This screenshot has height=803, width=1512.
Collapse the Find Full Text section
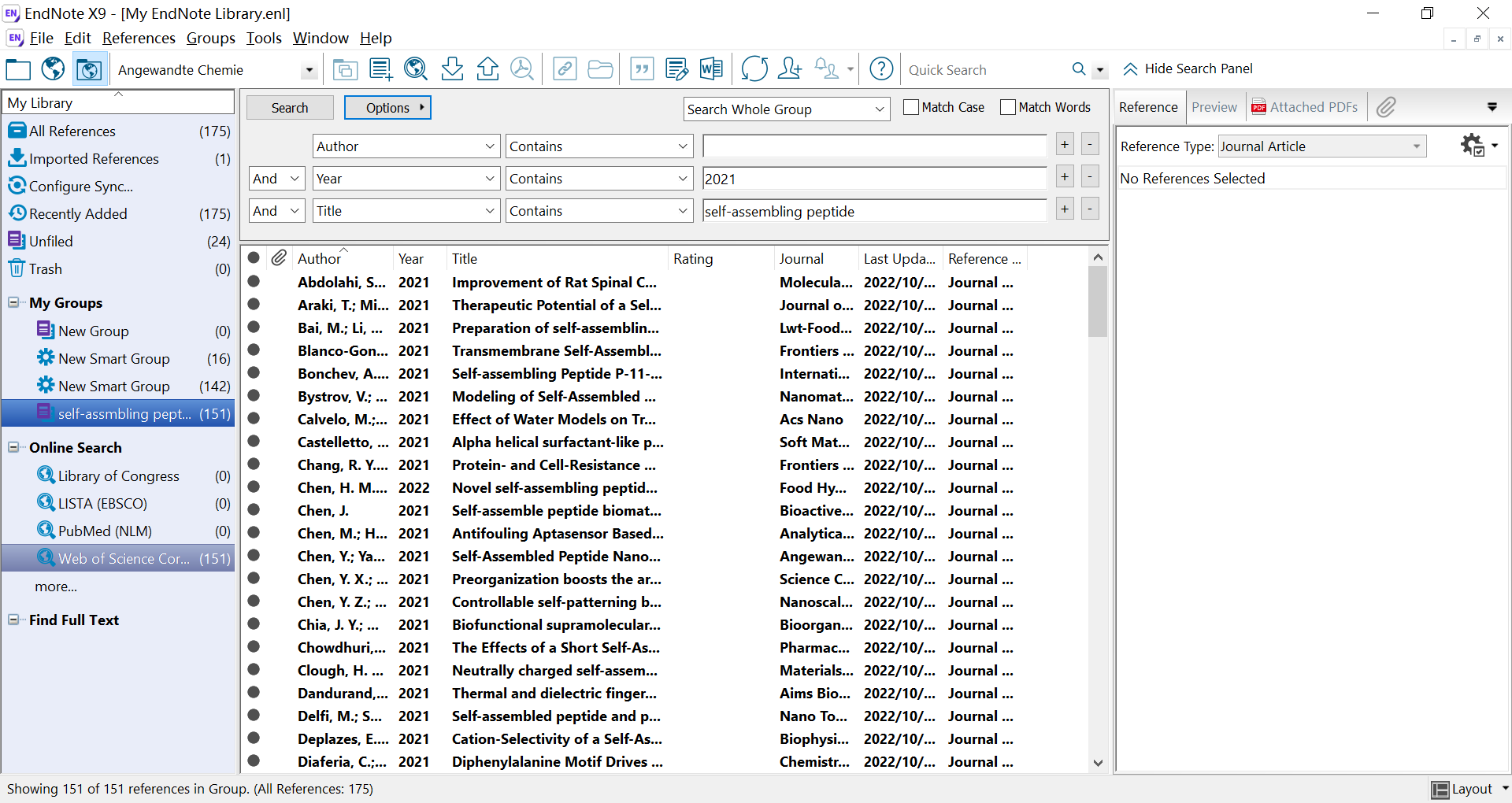tap(13, 620)
